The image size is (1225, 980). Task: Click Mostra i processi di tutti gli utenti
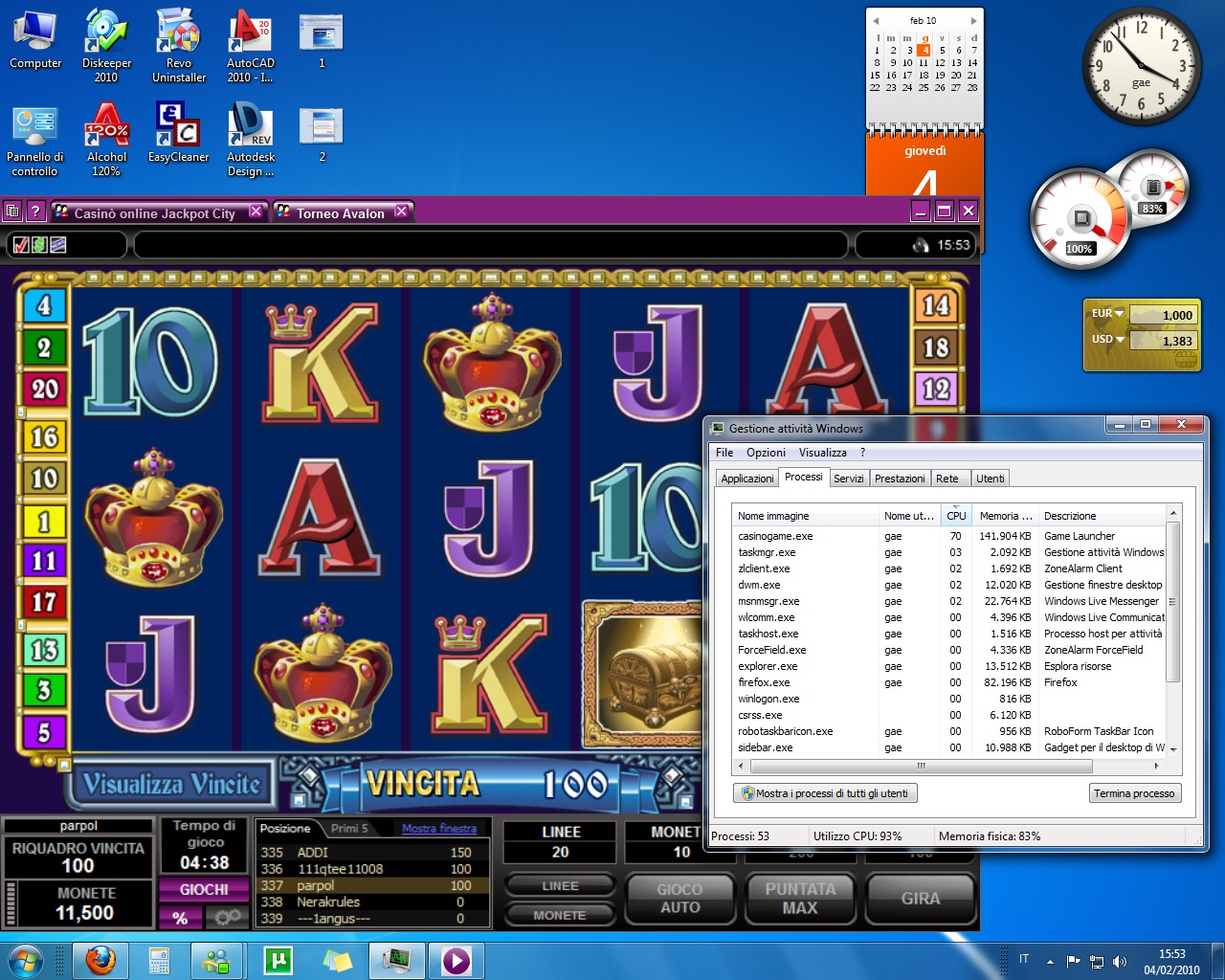coord(825,793)
